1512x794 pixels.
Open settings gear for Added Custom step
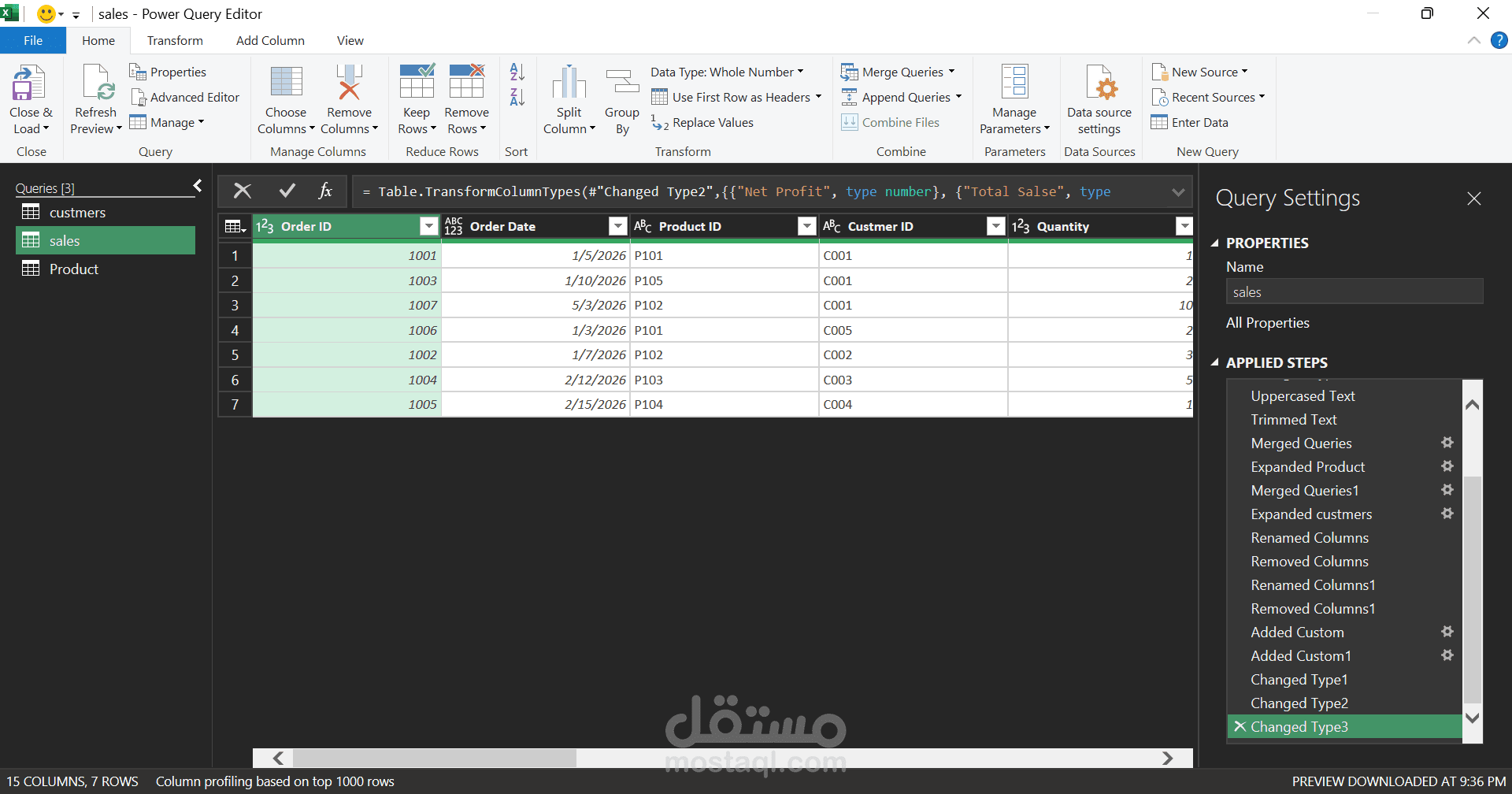point(1447,632)
